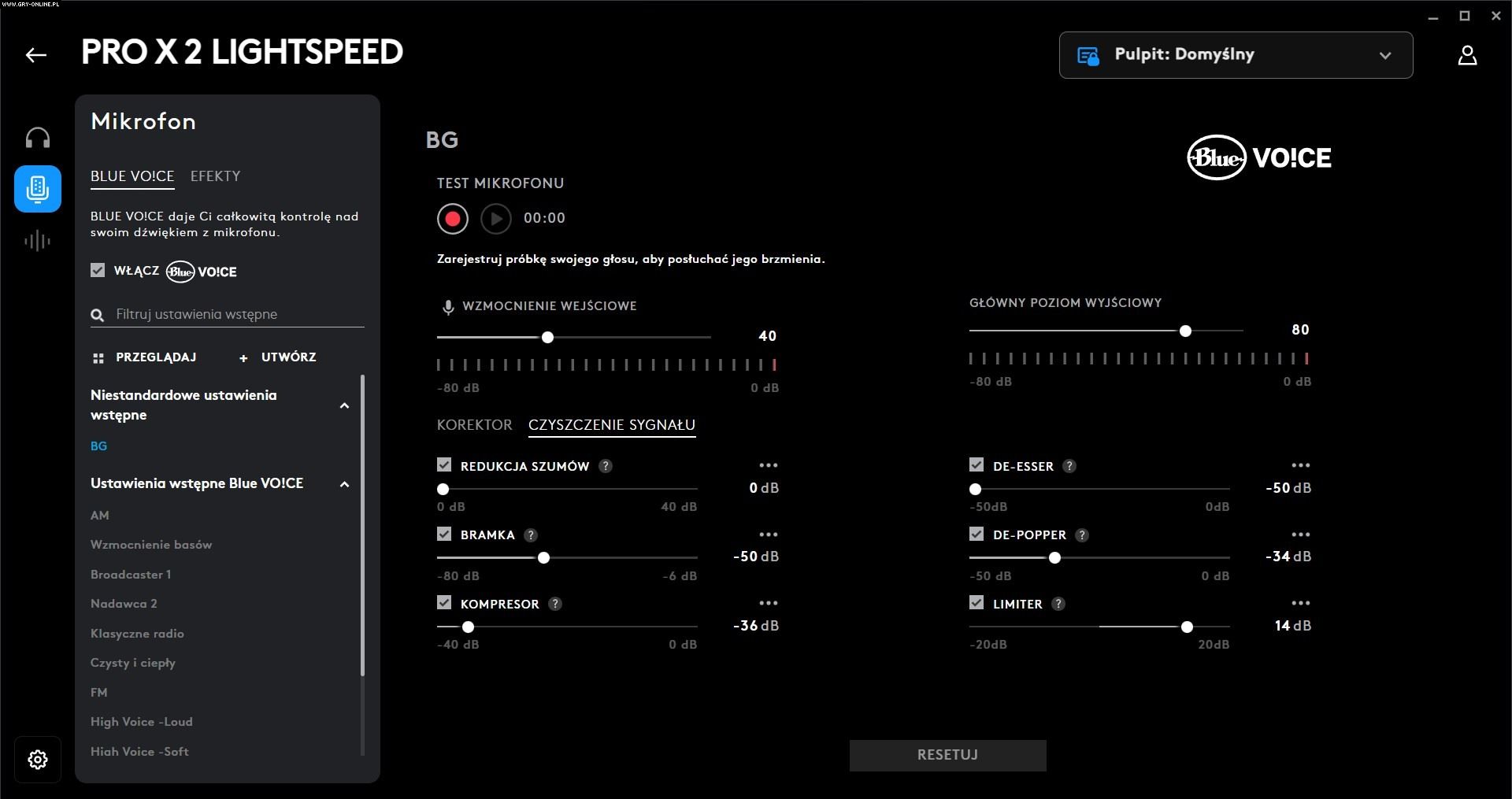Open De-Esser three-dot advanced options

click(x=1300, y=466)
